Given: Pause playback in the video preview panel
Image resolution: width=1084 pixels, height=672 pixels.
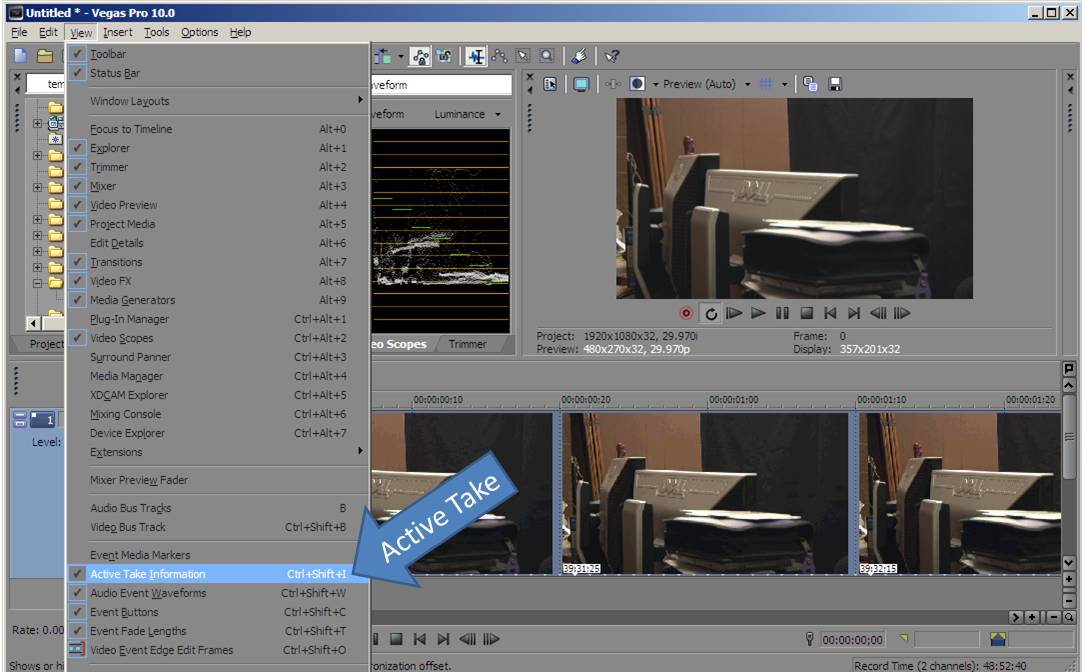Looking at the screenshot, I should 782,313.
